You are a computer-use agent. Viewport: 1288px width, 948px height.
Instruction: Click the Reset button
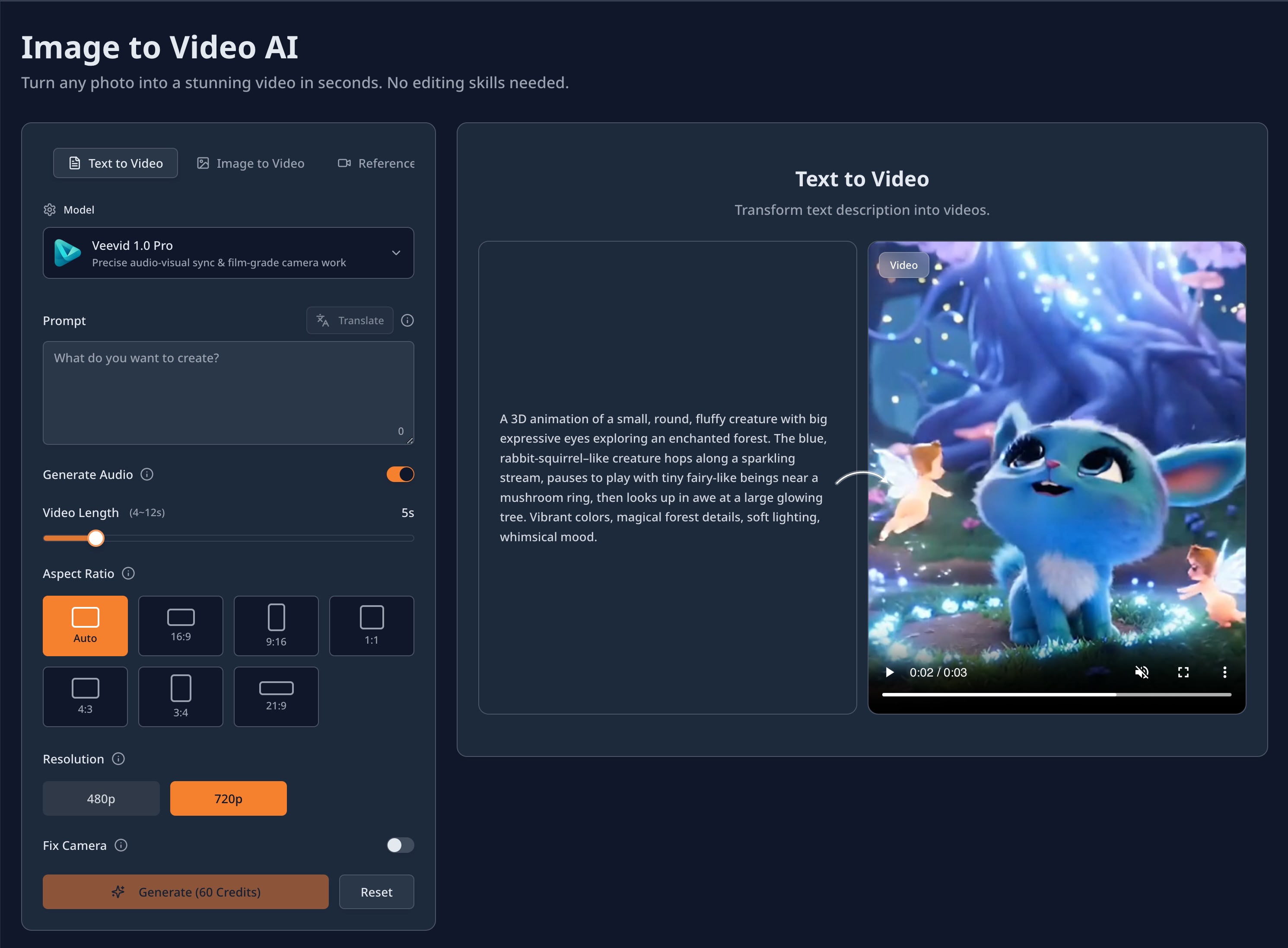376,892
